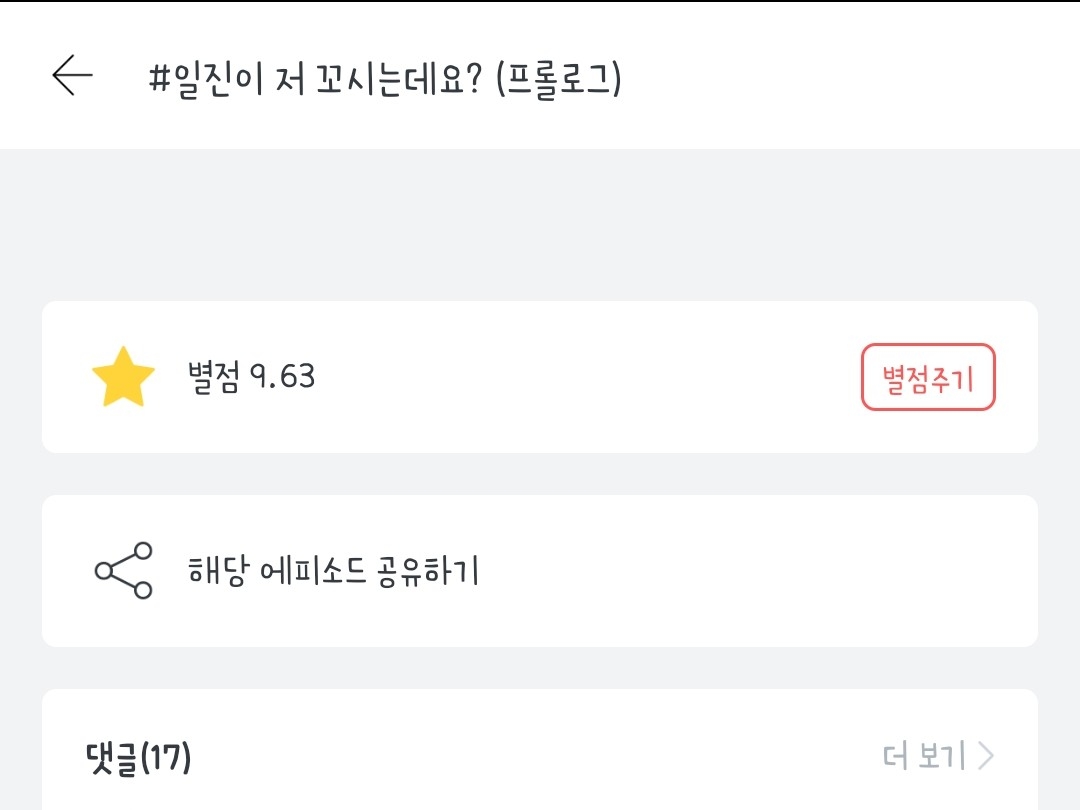Open the 별점주기 rating button
Viewport: 1080px width, 810px height.
pyautogui.click(x=928, y=377)
